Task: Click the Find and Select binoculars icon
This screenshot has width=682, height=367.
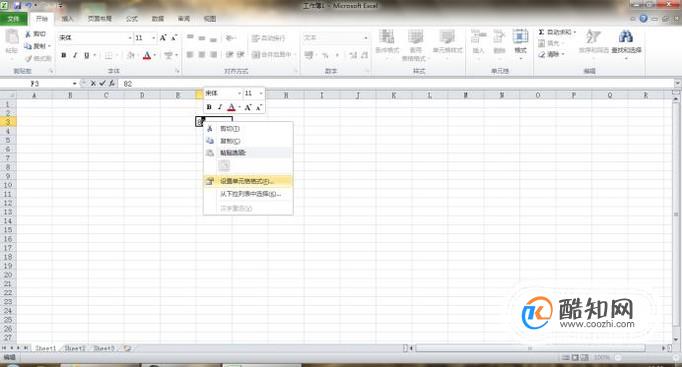Action: pyautogui.click(x=625, y=37)
